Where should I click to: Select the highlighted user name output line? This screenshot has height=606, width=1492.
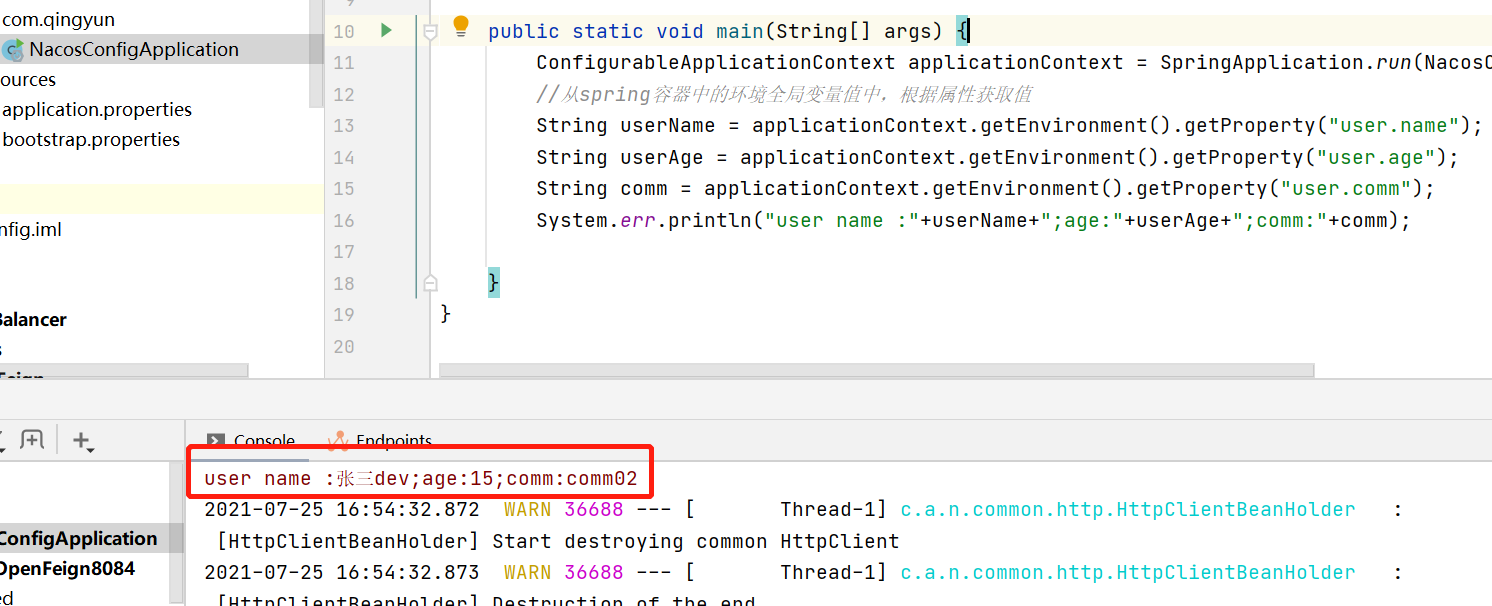pos(420,478)
